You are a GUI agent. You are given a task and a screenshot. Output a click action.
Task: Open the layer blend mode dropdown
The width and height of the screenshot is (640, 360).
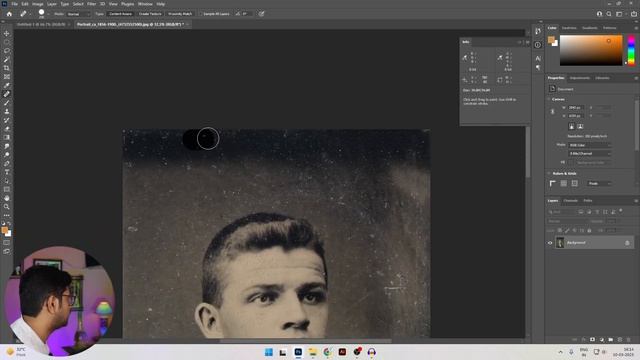coord(567,221)
